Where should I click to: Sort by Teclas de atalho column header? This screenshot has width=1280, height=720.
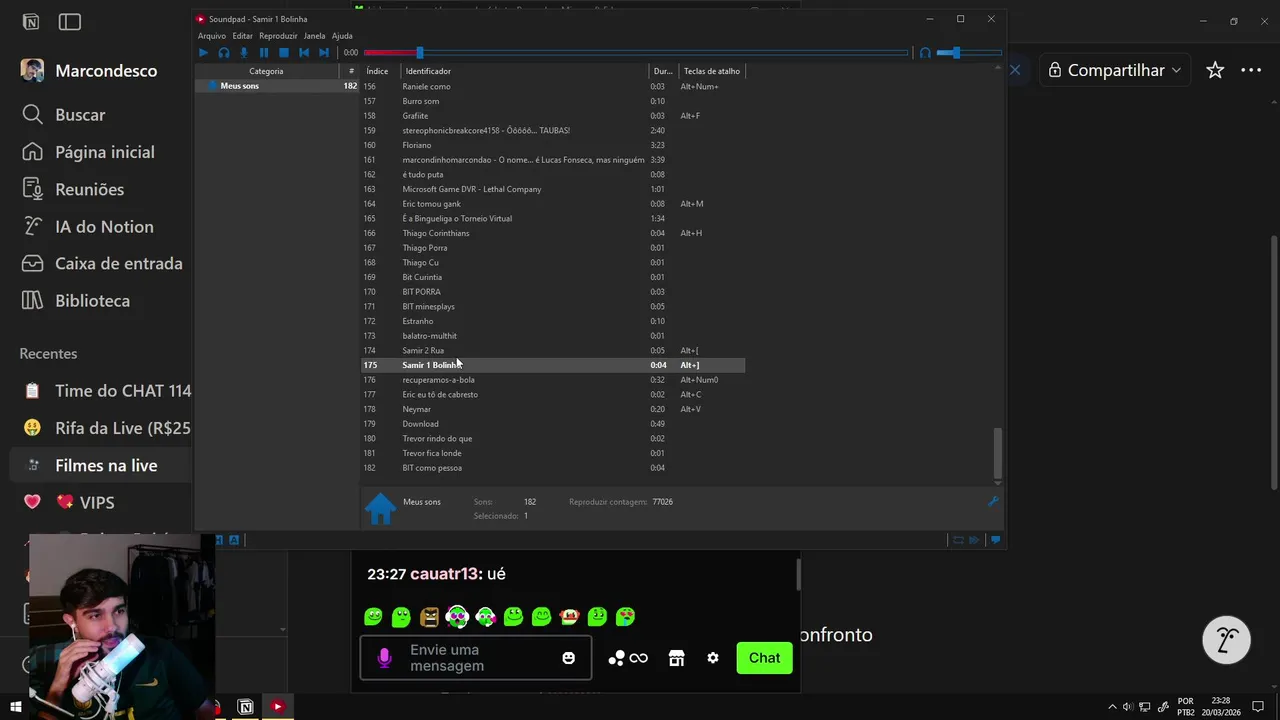click(712, 71)
